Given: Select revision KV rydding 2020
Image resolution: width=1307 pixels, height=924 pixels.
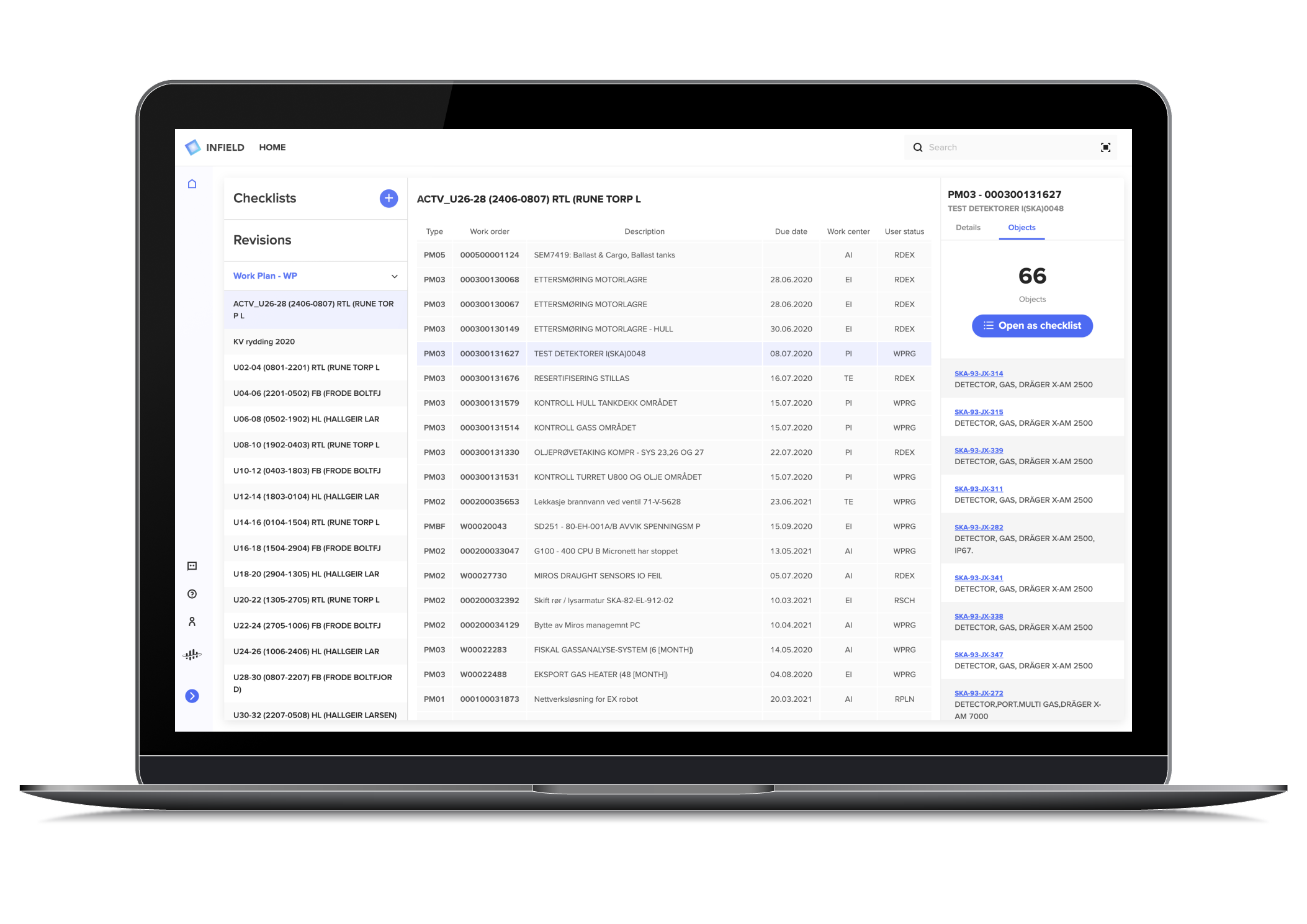Looking at the screenshot, I should coord(315,342).
